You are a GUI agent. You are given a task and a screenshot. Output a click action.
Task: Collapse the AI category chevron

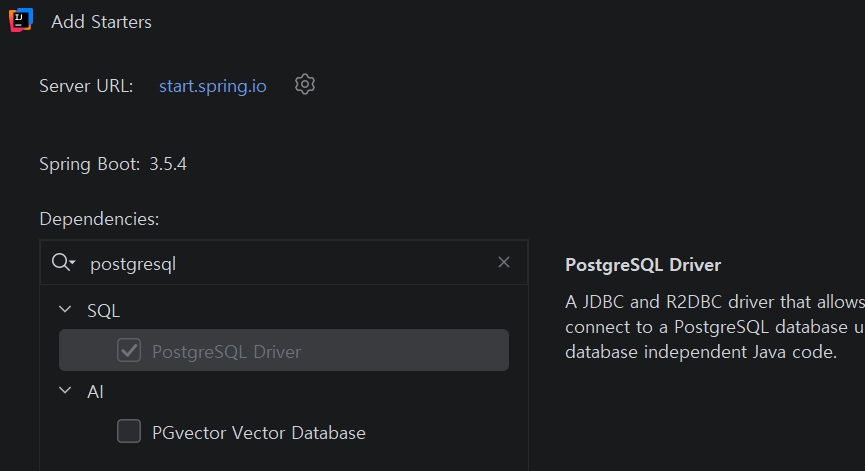coord(66,391)
